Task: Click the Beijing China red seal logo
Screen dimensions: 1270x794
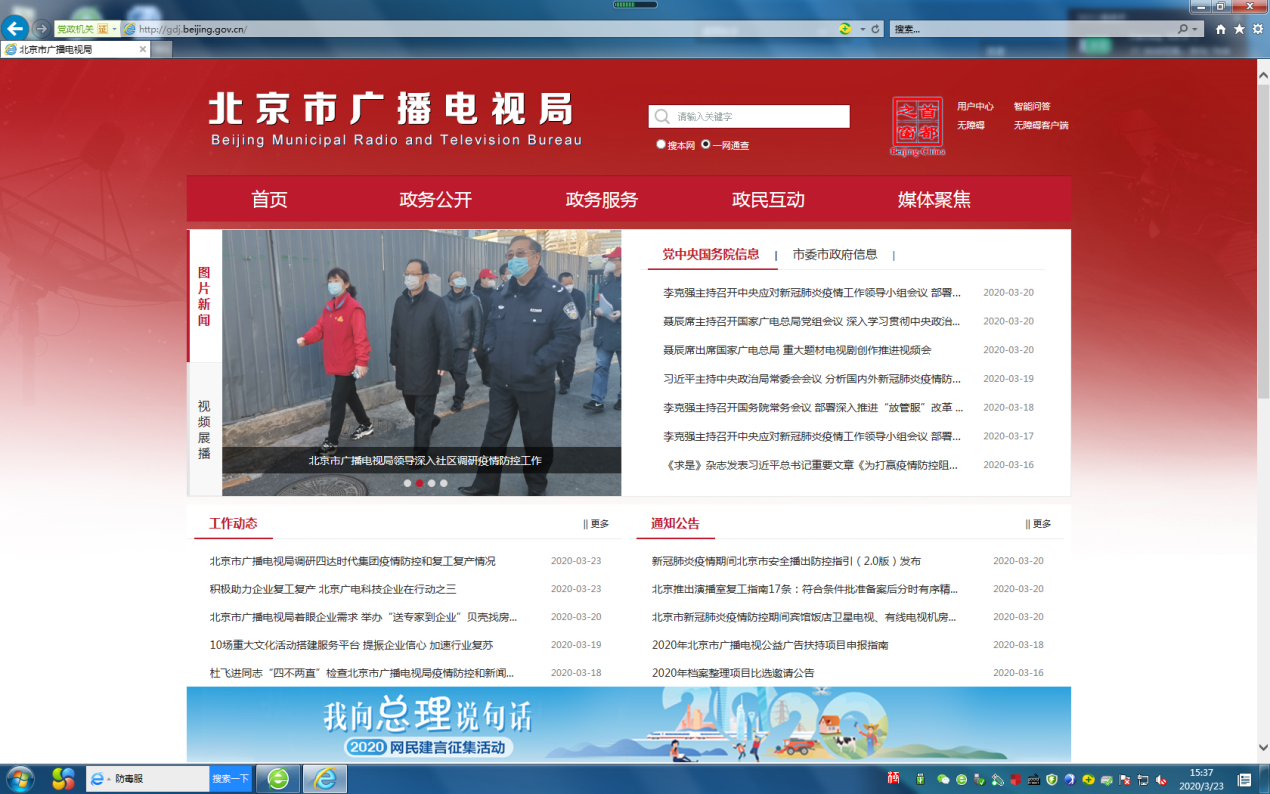Action: [x=917, y=126]
